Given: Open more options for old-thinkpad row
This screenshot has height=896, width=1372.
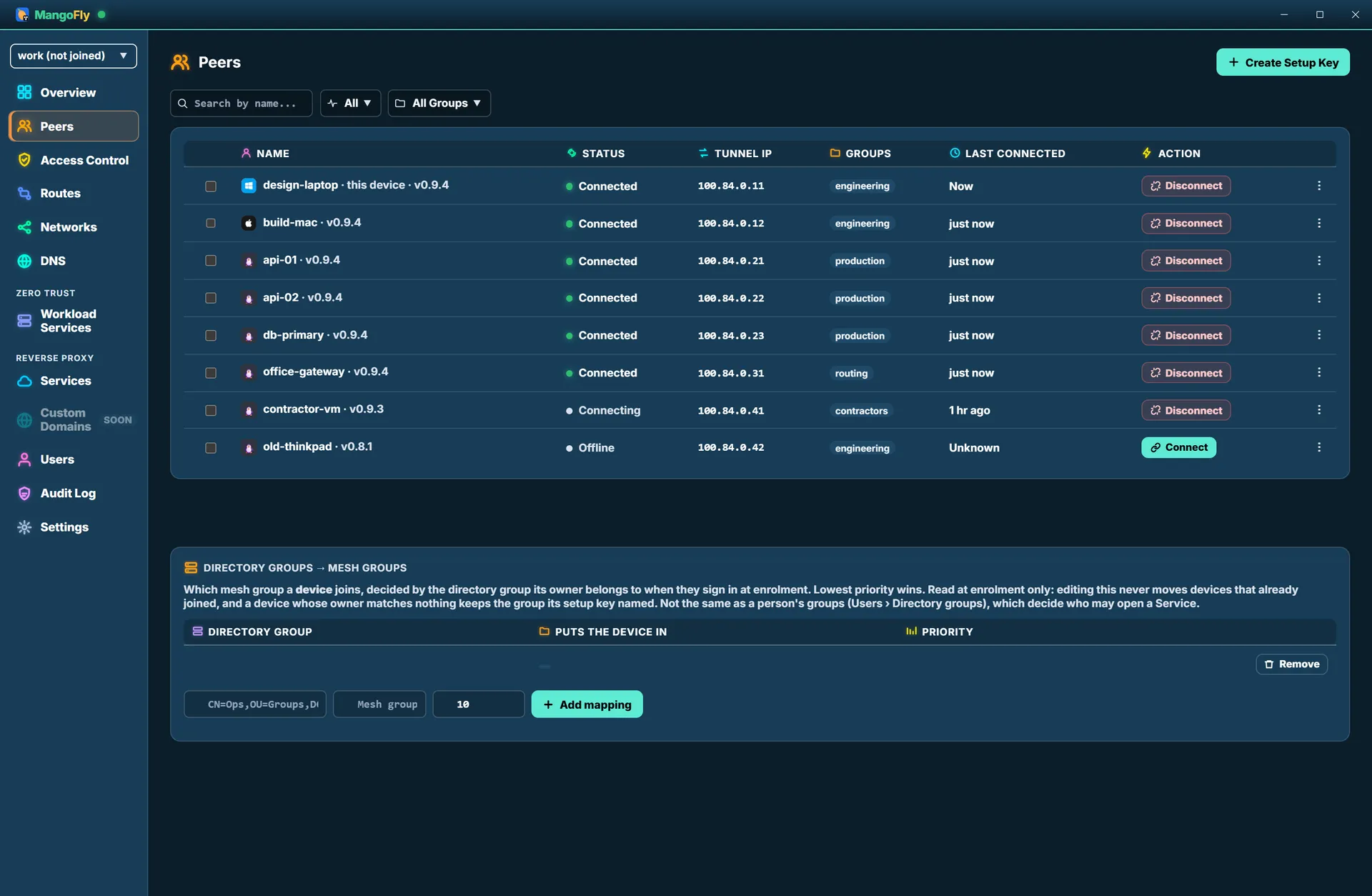Looking at the screenshot, I should 1319,447.
